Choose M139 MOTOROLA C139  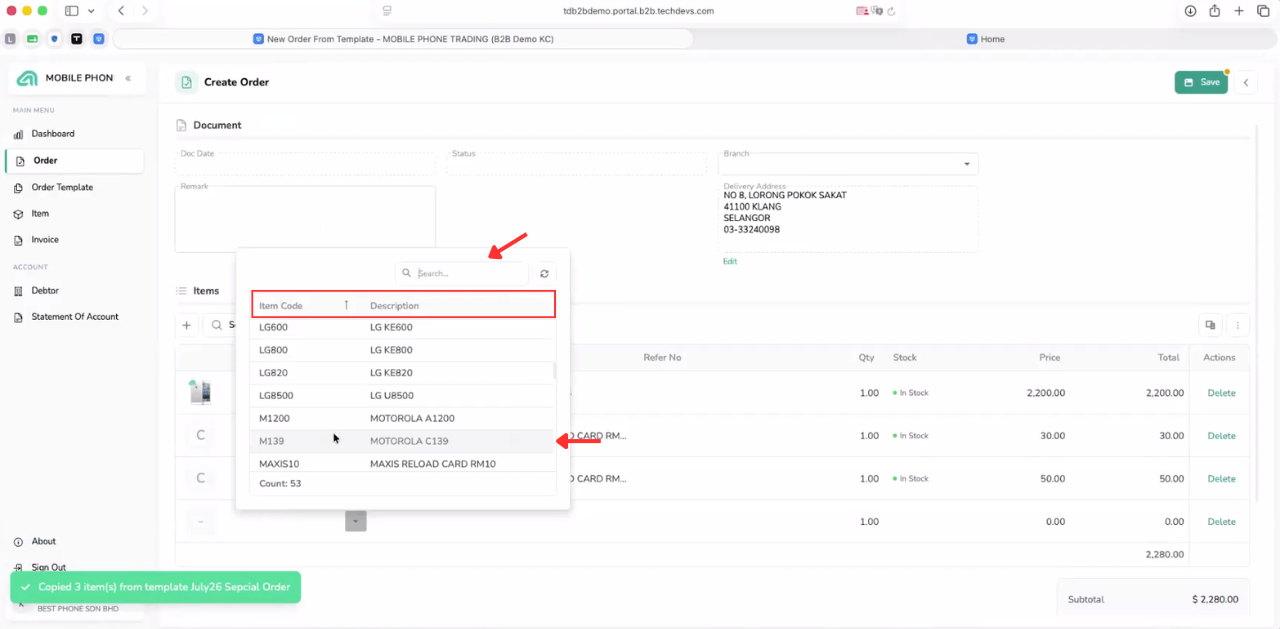(401, 441)
